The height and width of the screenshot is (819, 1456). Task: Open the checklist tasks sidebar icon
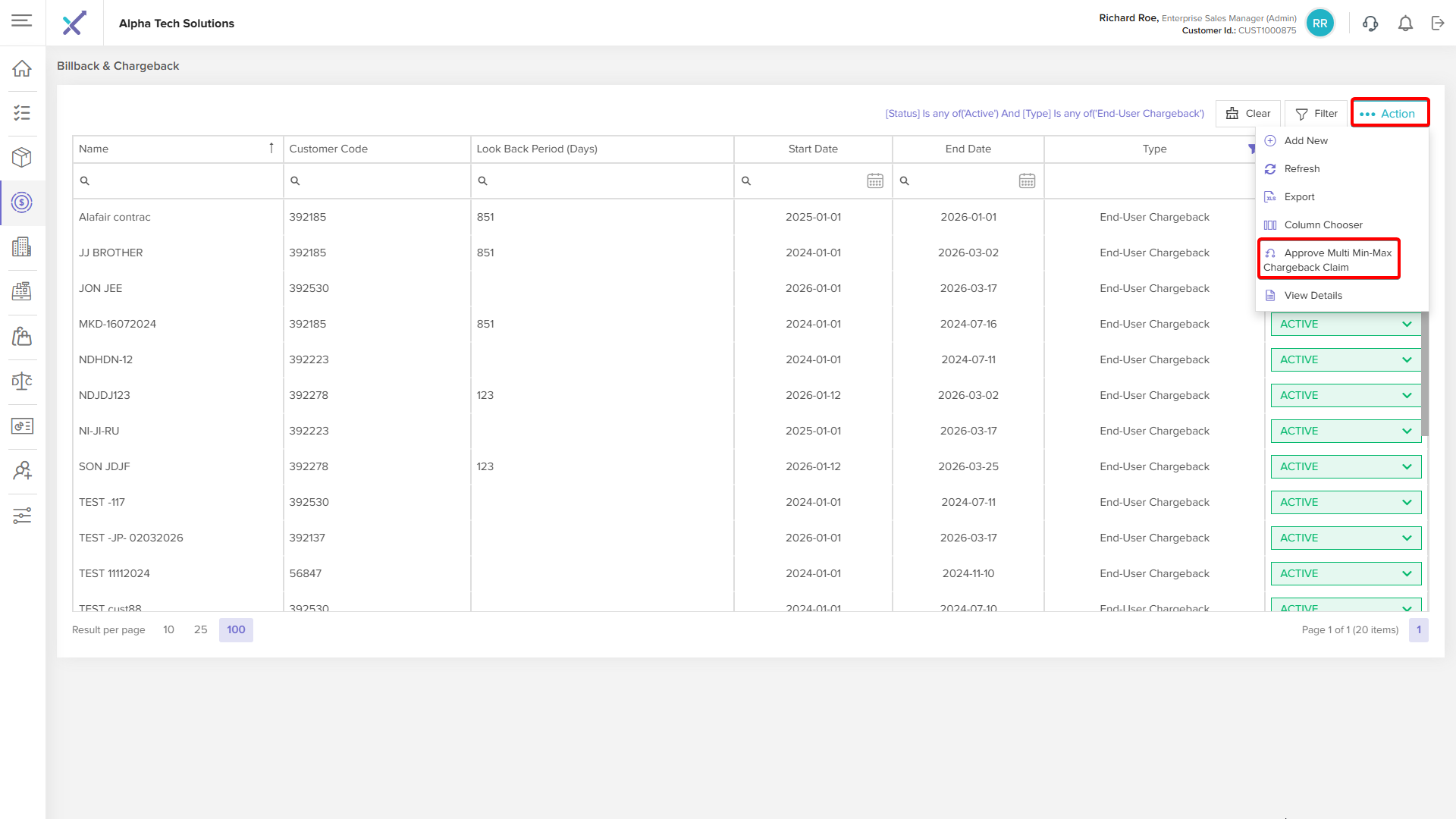point(22,113)
